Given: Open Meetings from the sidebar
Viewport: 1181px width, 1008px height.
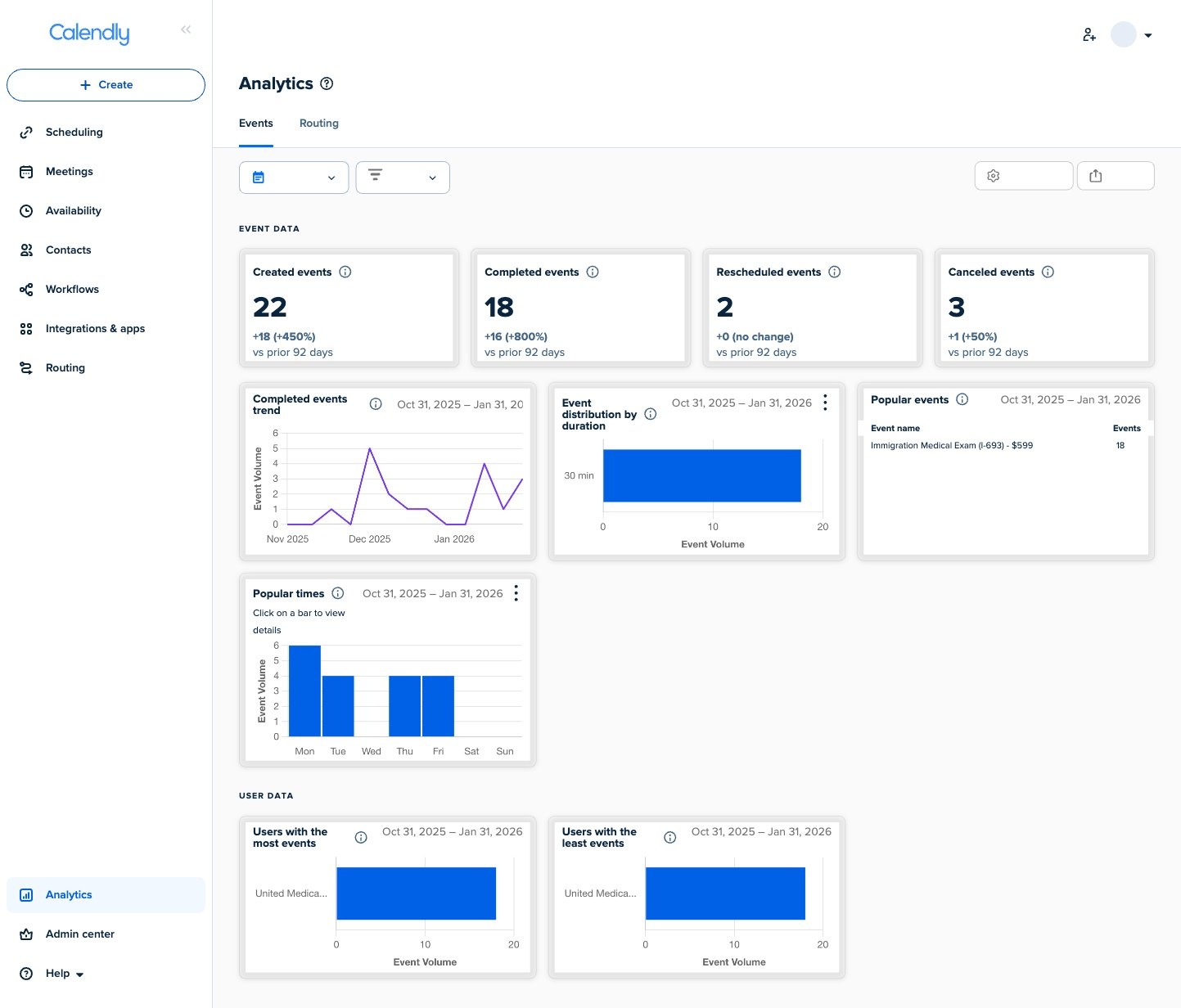Looking at the screenshot, I should point(25,171).
